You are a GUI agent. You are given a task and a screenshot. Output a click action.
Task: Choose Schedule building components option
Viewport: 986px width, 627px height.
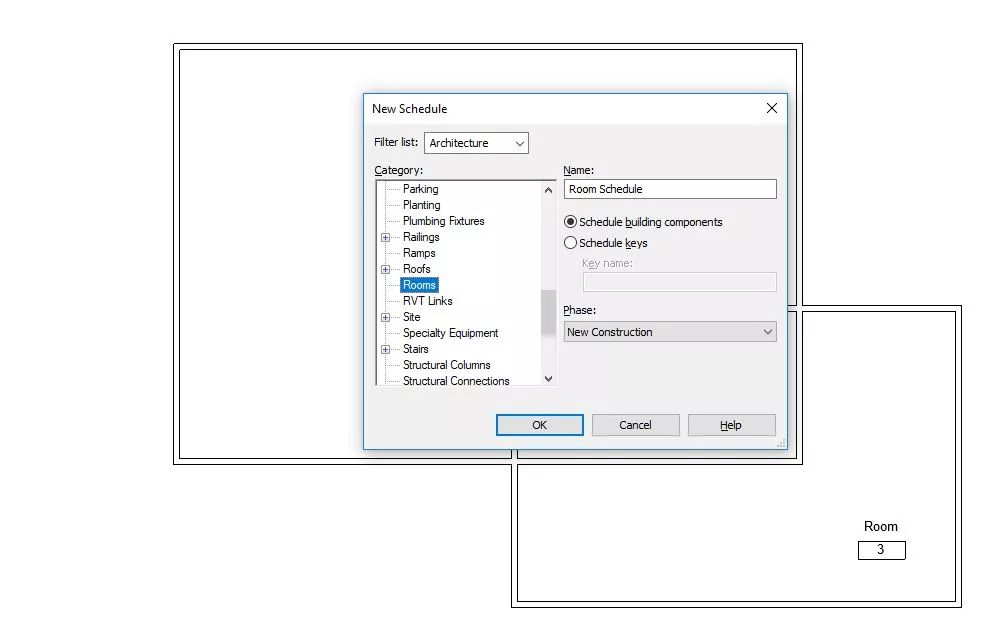(643, 222)
